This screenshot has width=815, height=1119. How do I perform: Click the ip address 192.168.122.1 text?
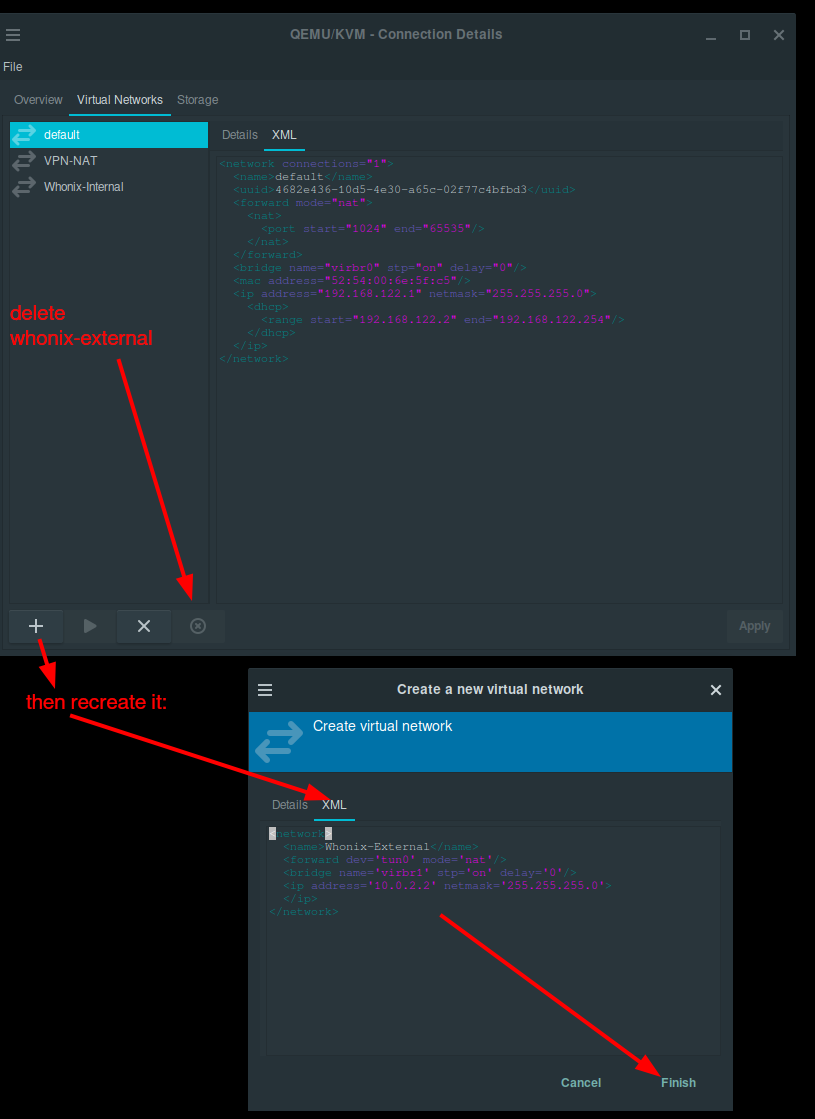coord(370,293)
